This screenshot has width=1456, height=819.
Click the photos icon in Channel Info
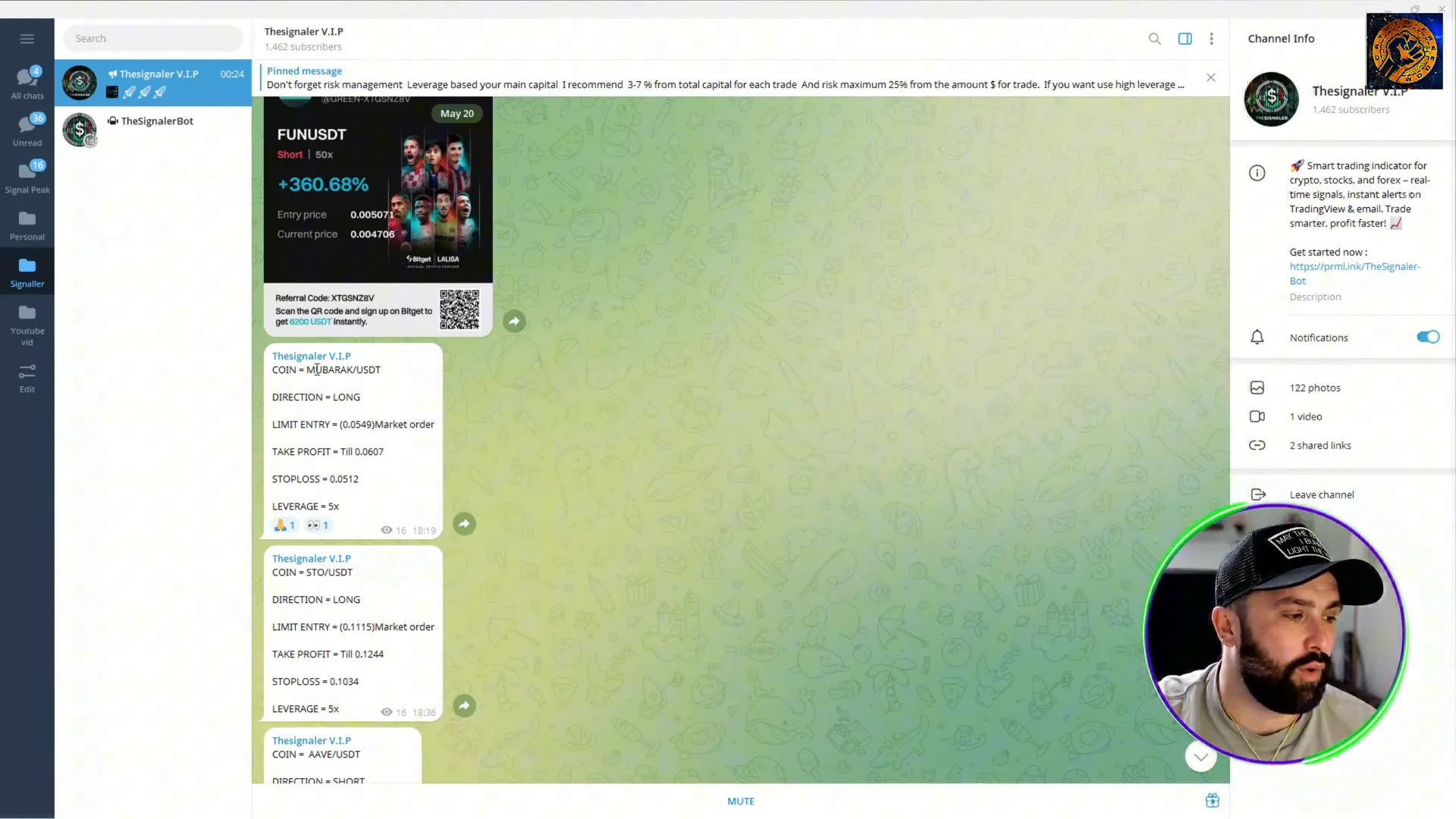(1257, 388)
